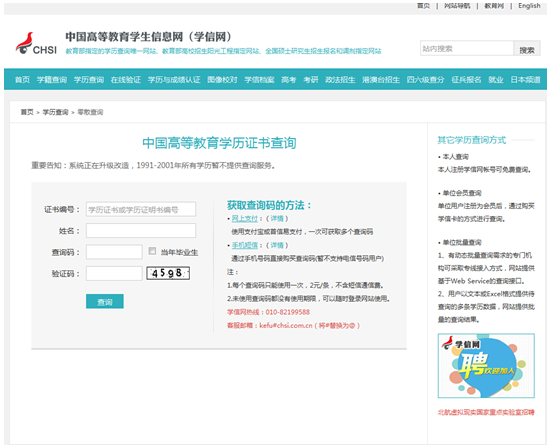The height and width of the screenshot is (445, 547).
Task: Click the 中国高等教育学历证书查询 page heading
Action: pos(219,143)
